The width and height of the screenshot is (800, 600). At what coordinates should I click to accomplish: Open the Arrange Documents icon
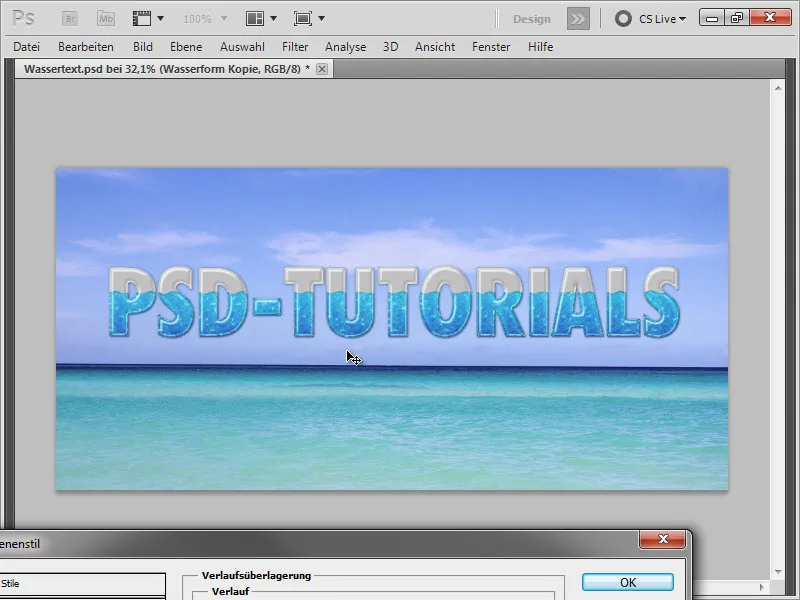255,19
